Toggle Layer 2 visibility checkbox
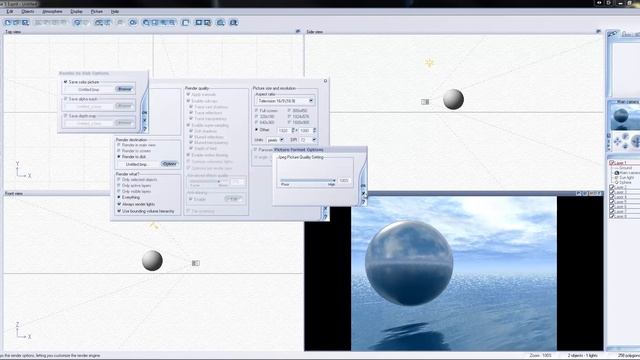The image size is (640, 360). coord(611,187)
